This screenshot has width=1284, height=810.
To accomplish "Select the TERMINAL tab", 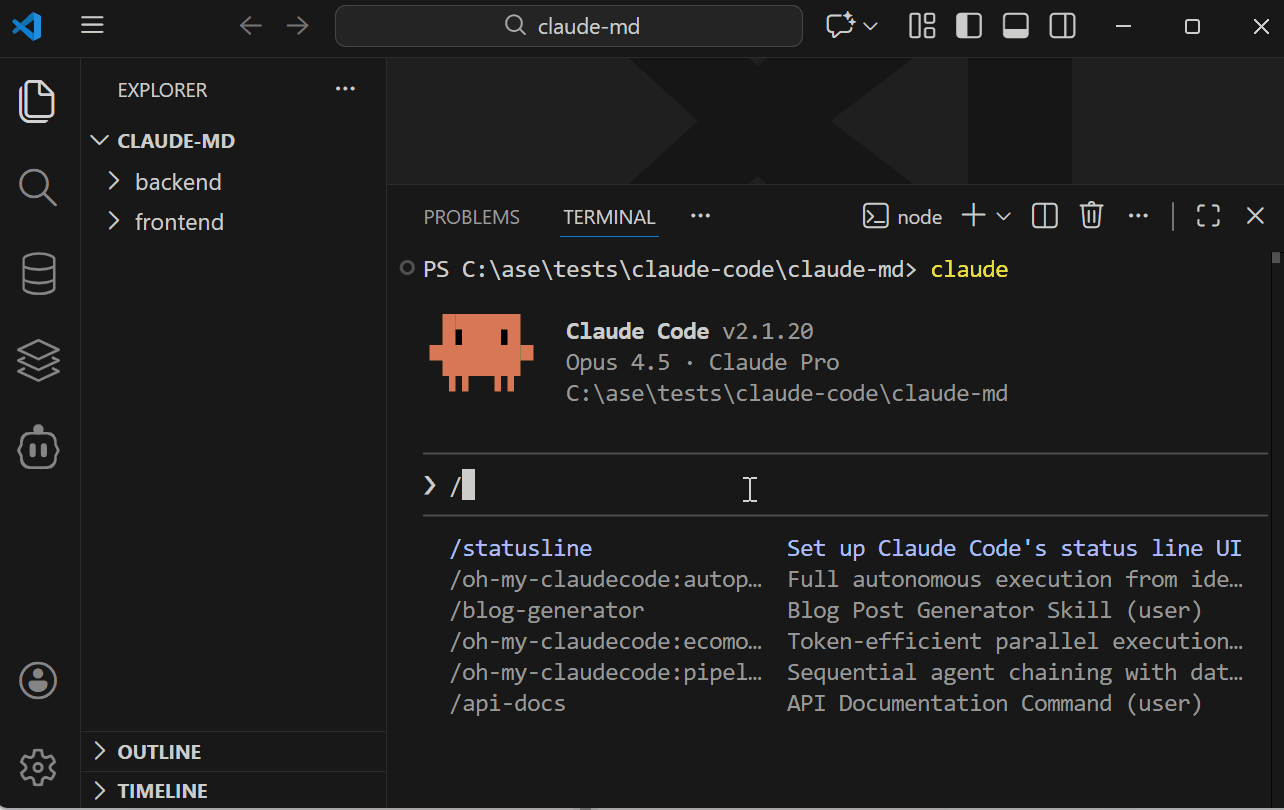I will tap(609, 217).
